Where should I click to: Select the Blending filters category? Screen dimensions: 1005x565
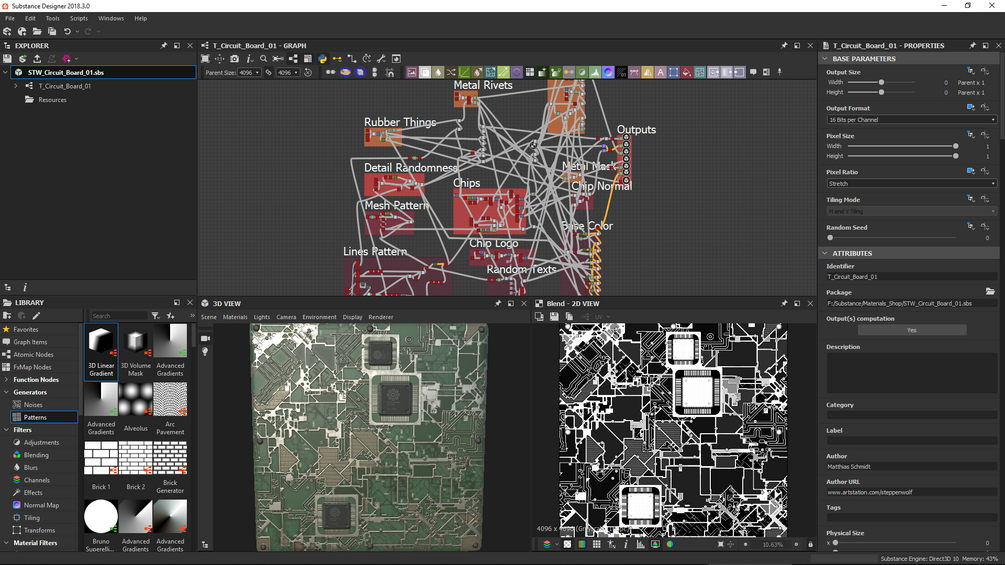[x=36, y=455]
